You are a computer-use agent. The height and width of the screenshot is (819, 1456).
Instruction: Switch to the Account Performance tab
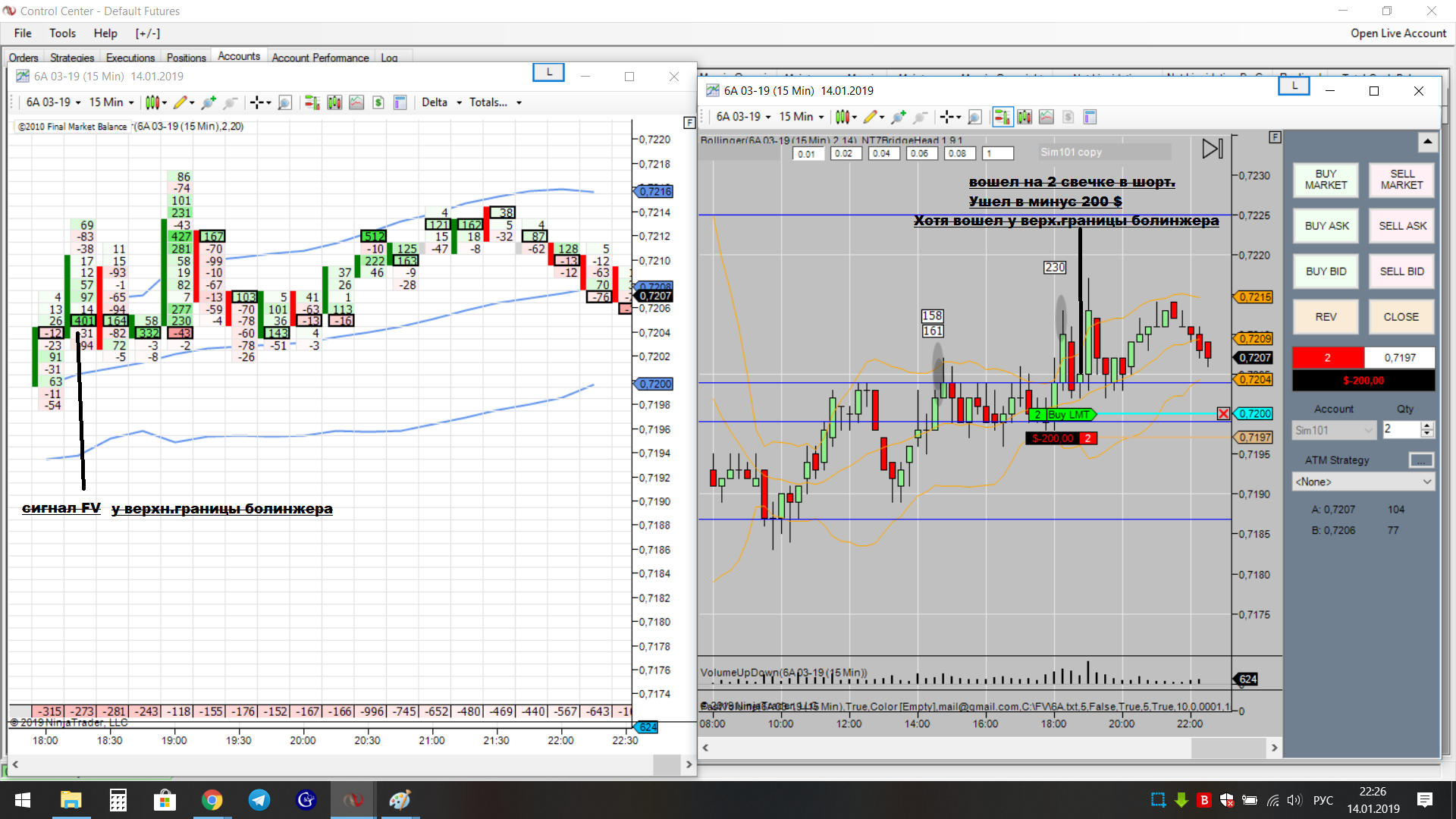coord(320,58)
